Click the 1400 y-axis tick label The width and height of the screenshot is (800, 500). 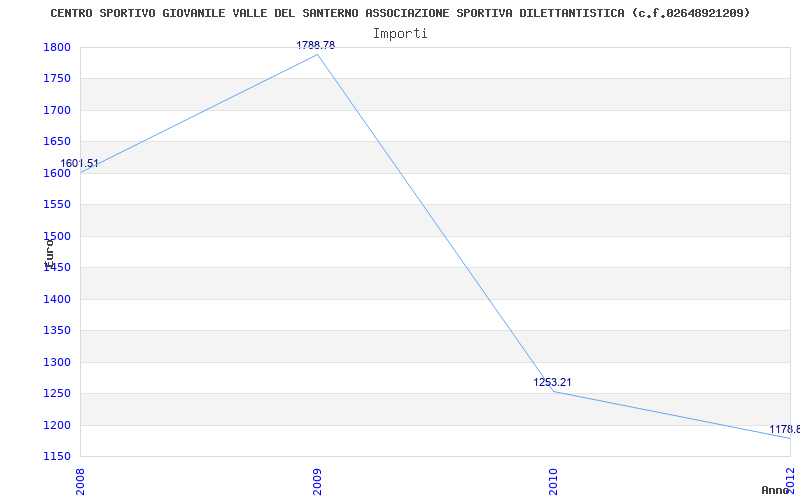pyautogui.click(x=57, y=299)
